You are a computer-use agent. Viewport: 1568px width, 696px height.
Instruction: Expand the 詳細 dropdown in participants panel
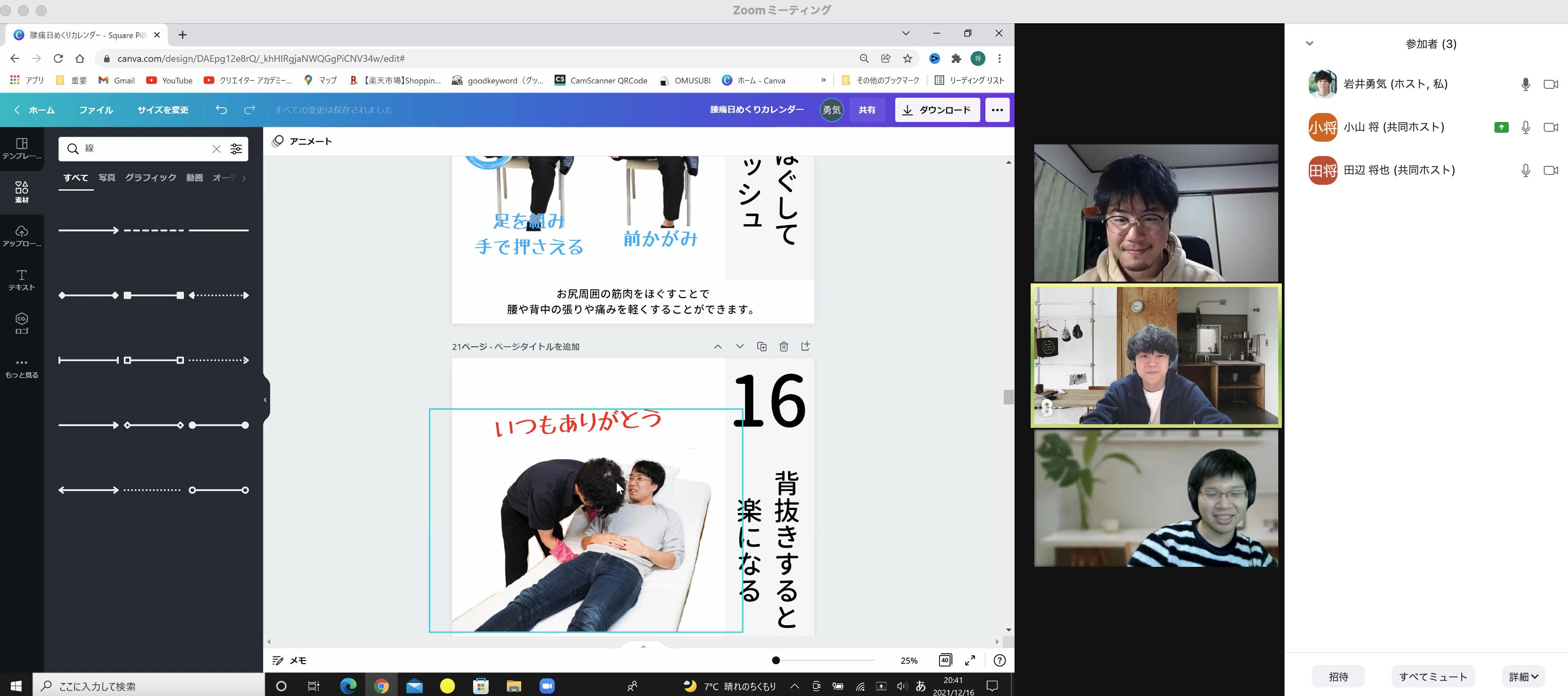pyautogui.click(x=1524, y=677)
